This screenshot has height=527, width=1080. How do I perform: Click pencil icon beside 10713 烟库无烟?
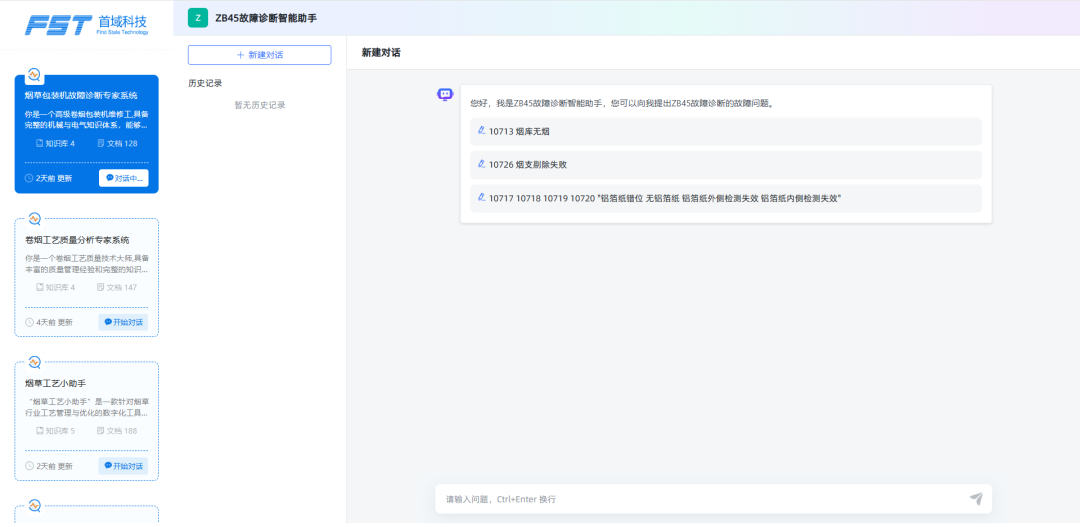click(481, 130)
